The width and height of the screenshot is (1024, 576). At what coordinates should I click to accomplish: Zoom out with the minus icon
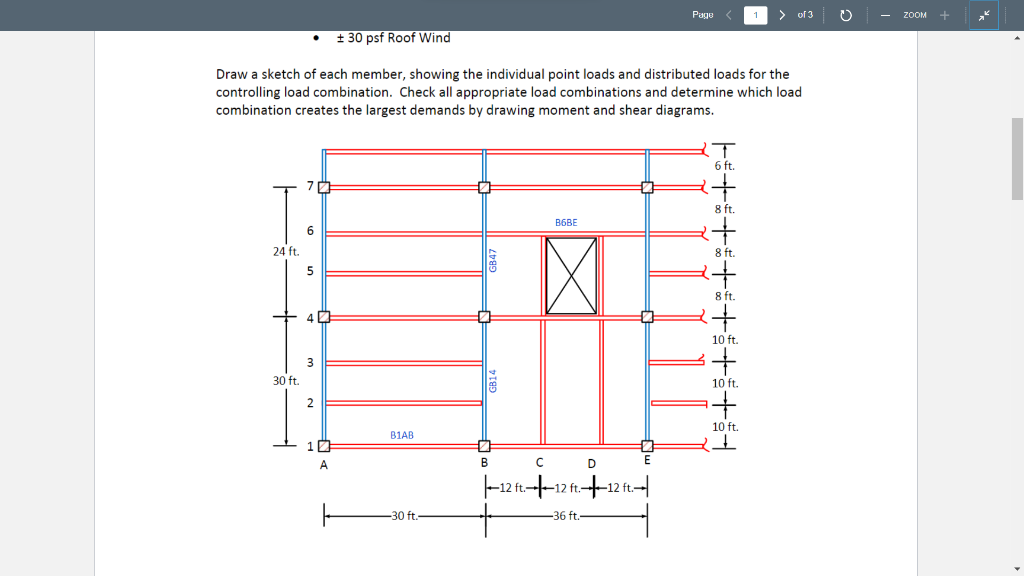(x=885, y=15)
